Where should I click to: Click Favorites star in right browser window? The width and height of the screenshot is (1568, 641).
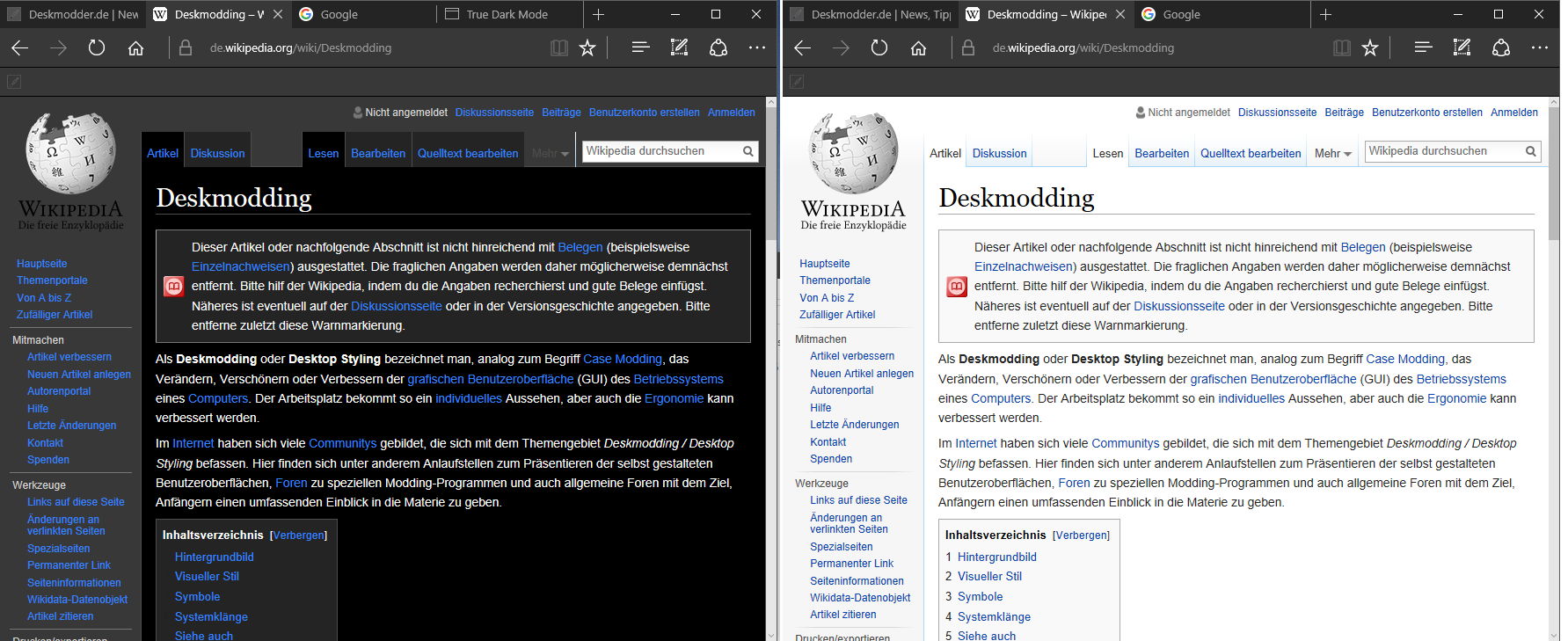(x=1370, y=48)
